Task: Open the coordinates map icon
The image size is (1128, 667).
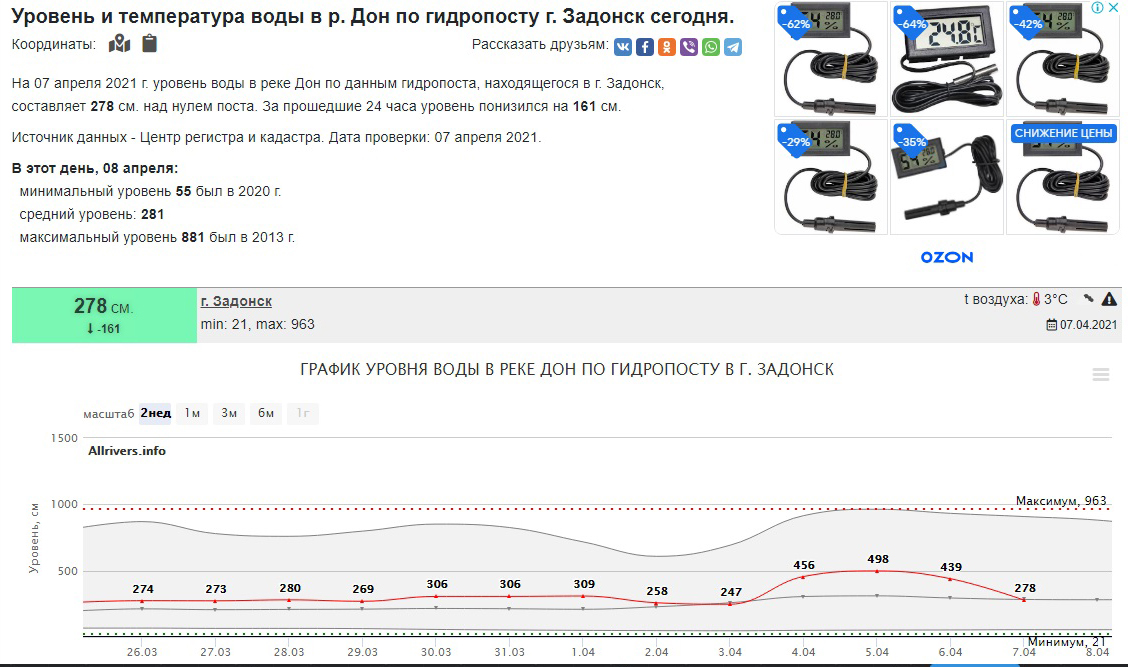Action: (120, 44)
